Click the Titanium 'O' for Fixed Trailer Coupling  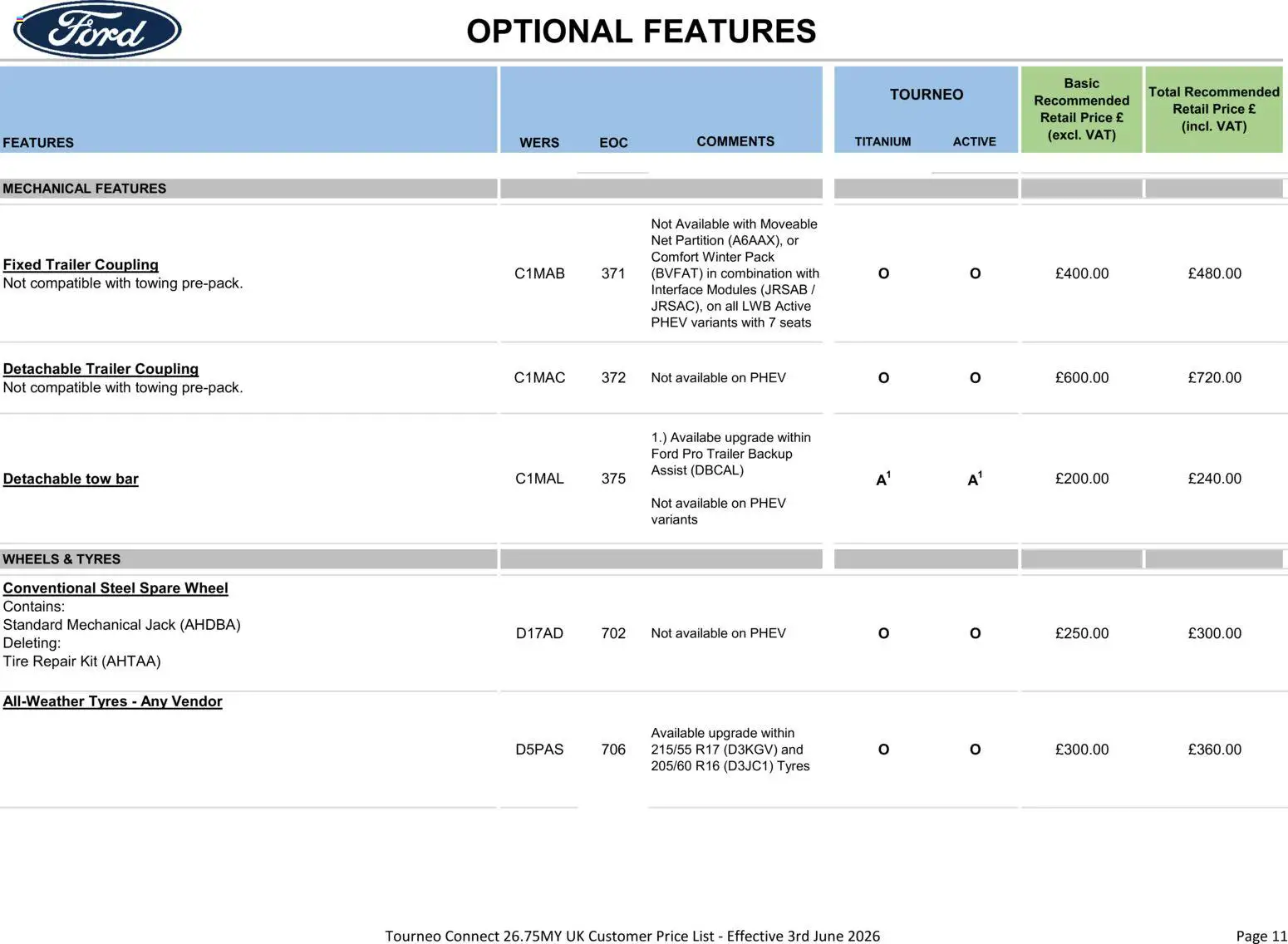(883, 273)
